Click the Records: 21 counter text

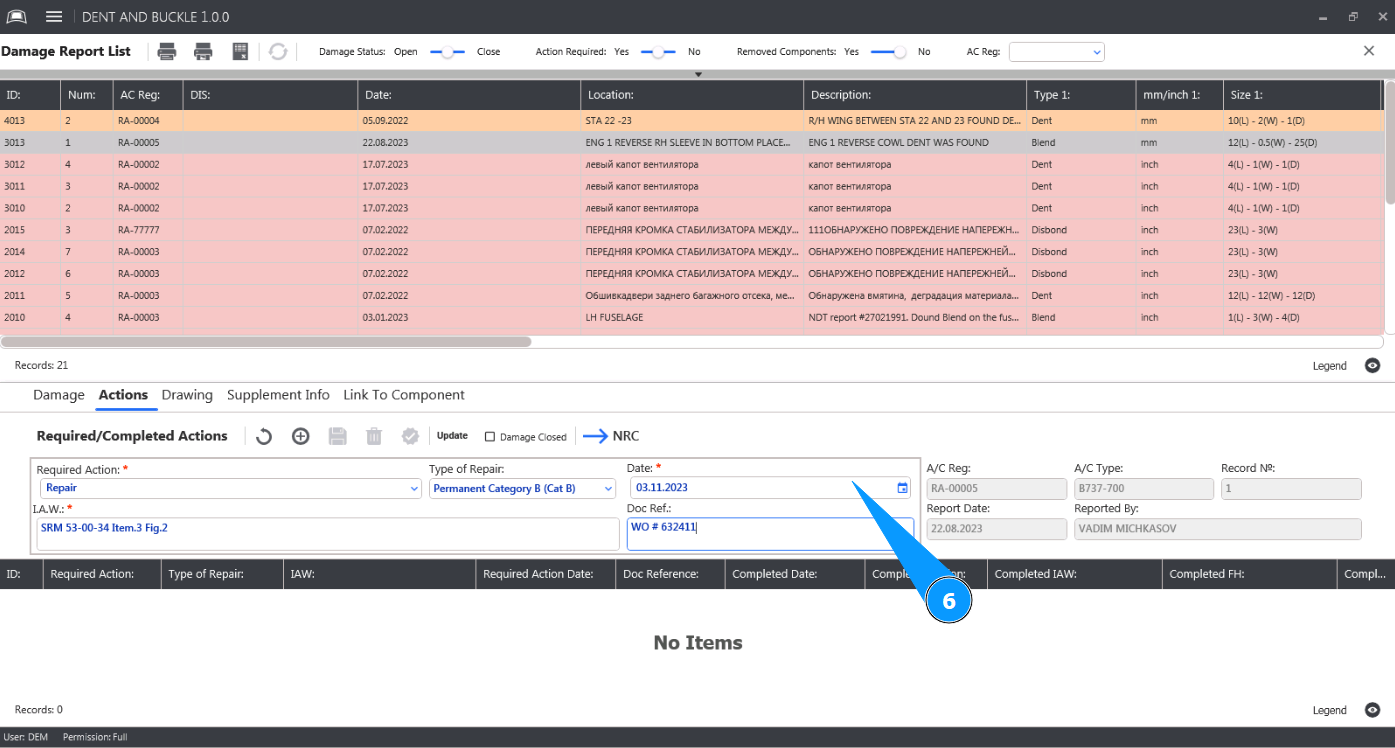[41, 366]
